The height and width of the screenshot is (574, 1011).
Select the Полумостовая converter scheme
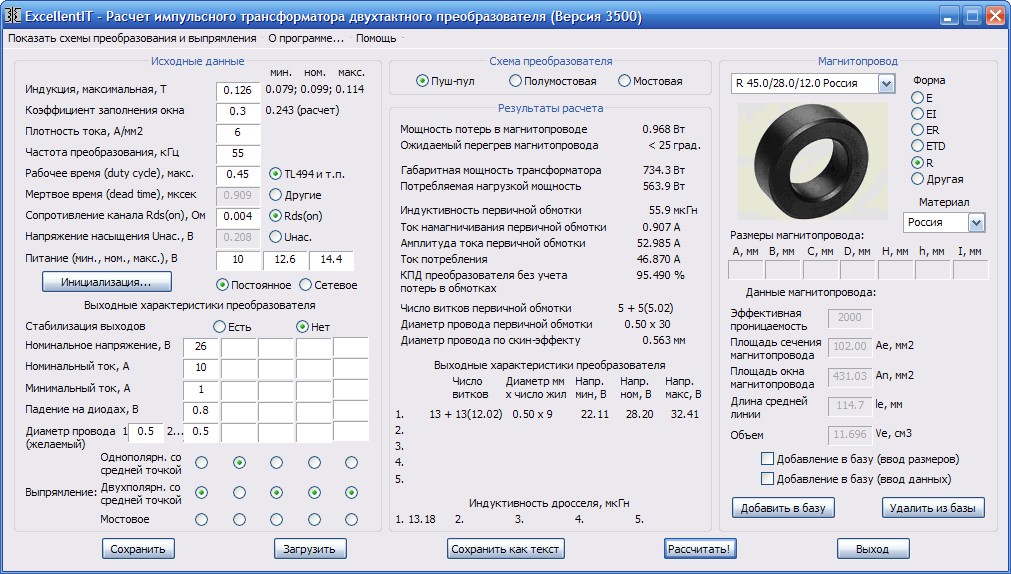click(516, 81)
